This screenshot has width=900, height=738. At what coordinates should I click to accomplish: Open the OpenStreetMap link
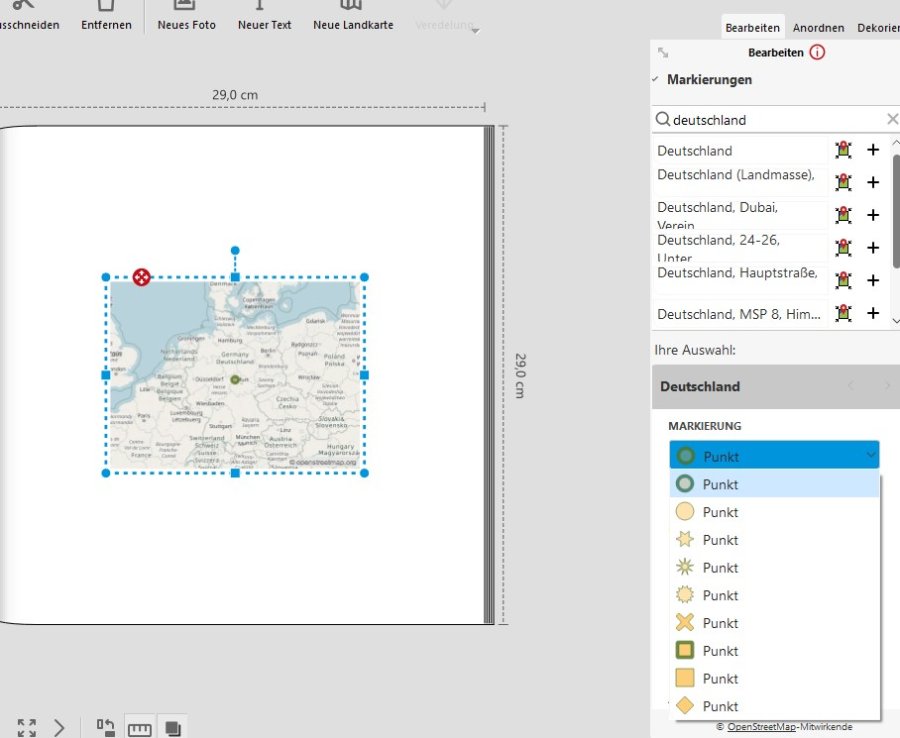tap(761, 727)
